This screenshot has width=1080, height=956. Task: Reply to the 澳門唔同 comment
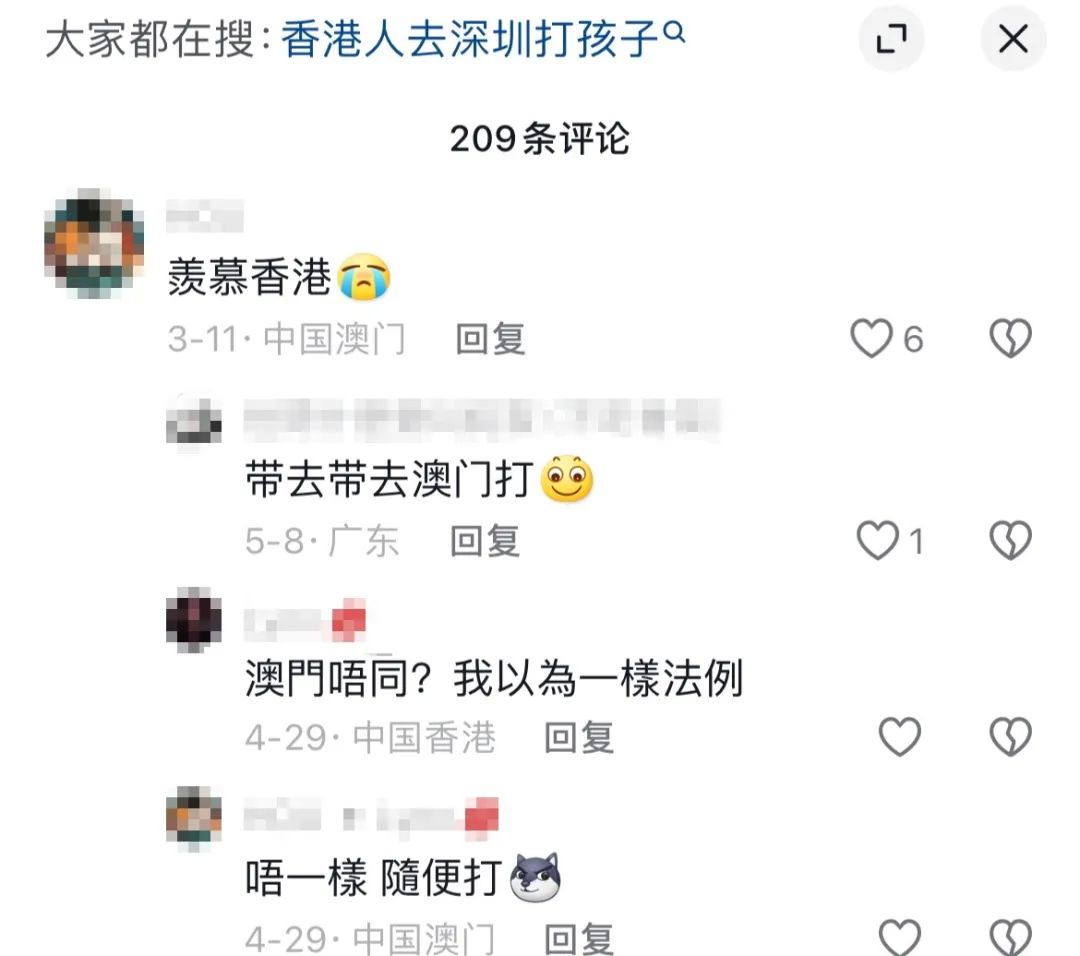pos(579,738)
